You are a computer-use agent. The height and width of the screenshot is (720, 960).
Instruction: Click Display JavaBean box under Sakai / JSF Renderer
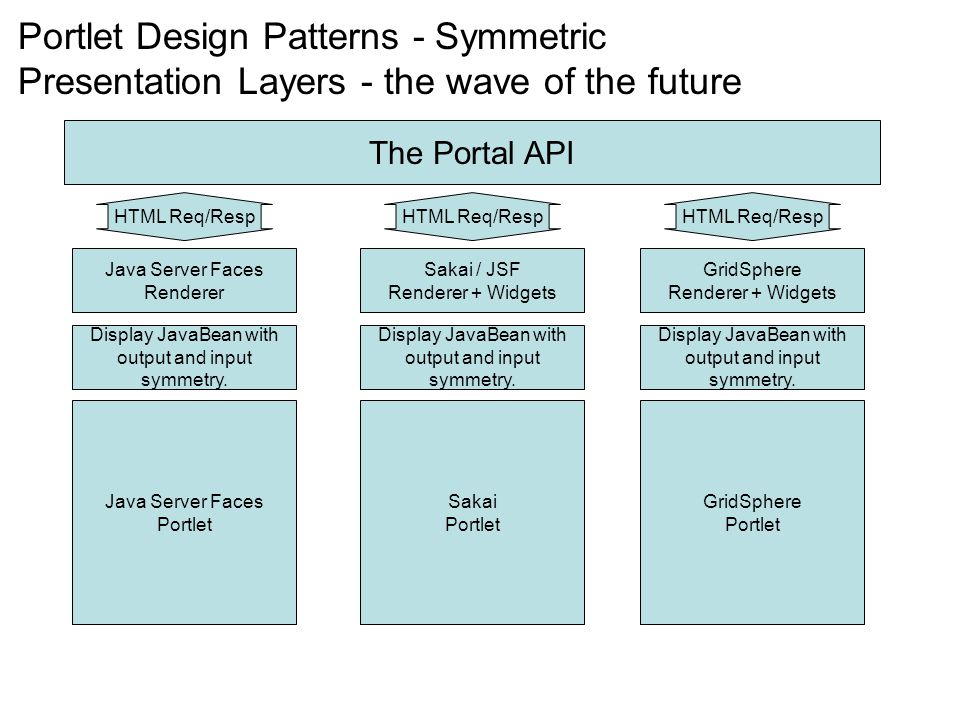pyautogui.click(x=472, y=358)
